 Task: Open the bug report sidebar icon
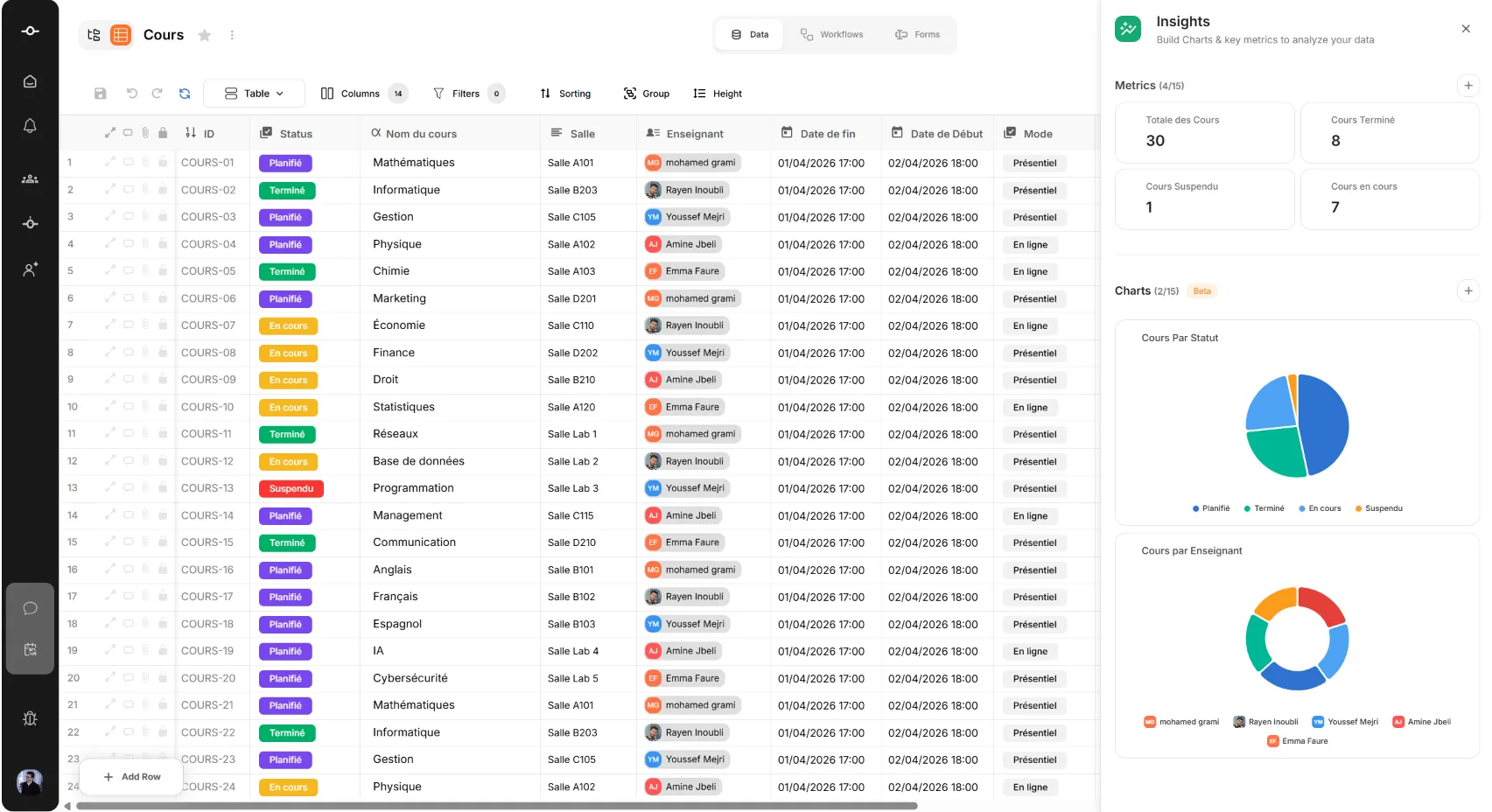[30, 718]
